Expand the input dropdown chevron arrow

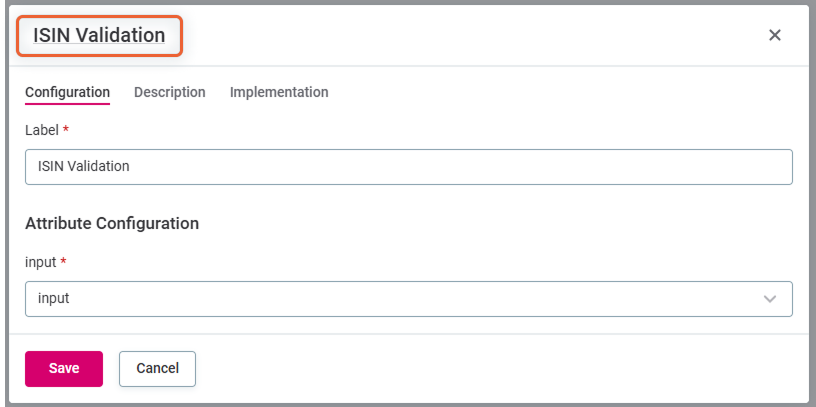coord(770,298)
